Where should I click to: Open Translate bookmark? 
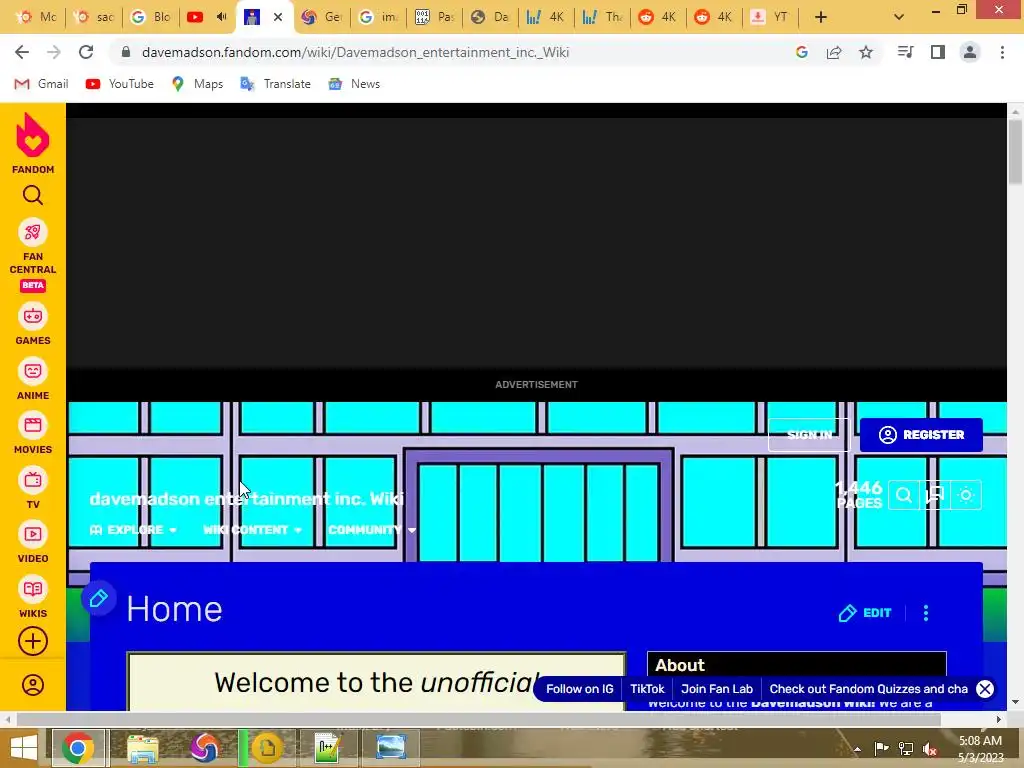[x=275, y=84]
